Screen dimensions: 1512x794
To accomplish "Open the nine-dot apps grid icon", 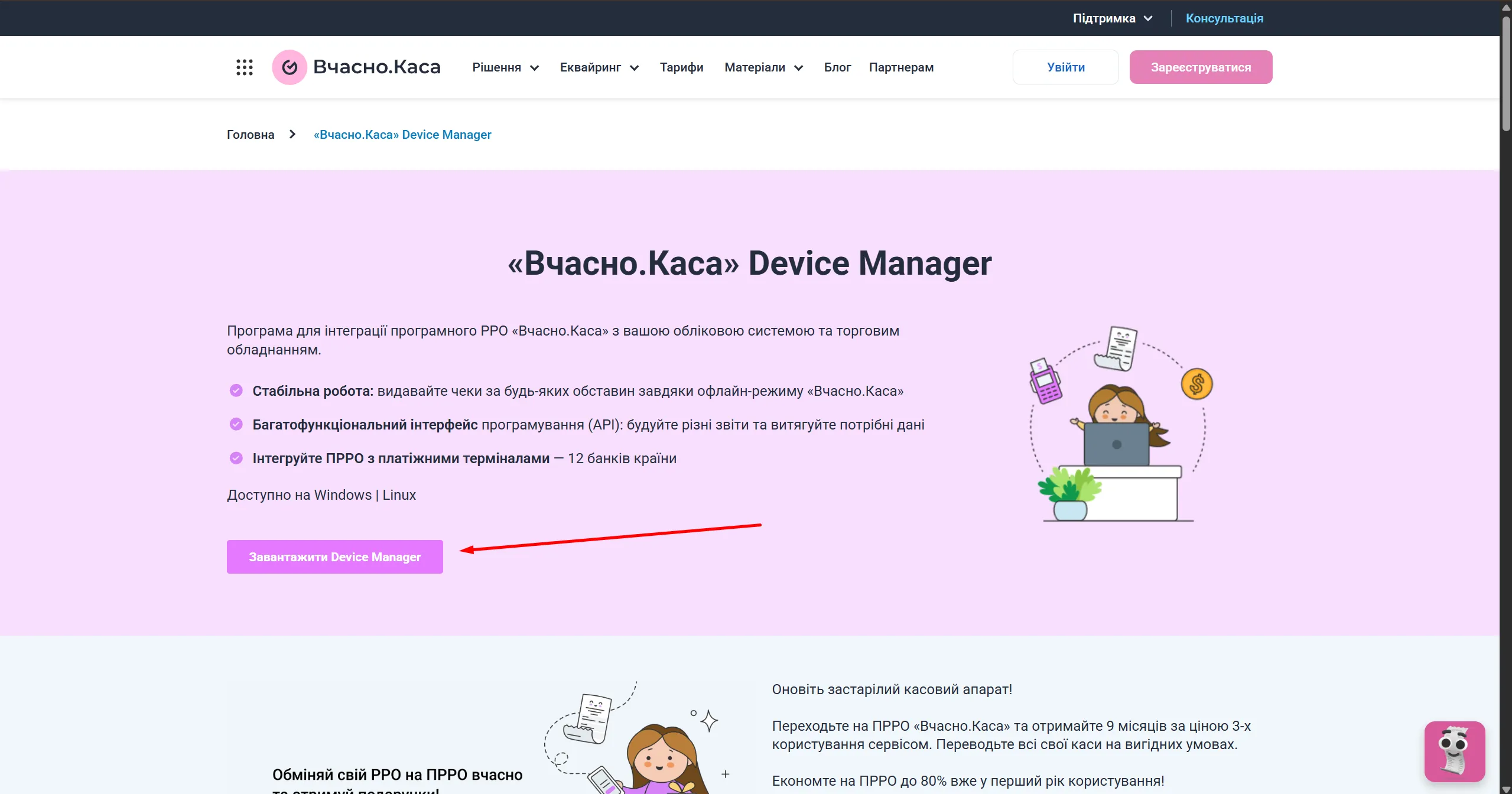I will pos(244,67).
